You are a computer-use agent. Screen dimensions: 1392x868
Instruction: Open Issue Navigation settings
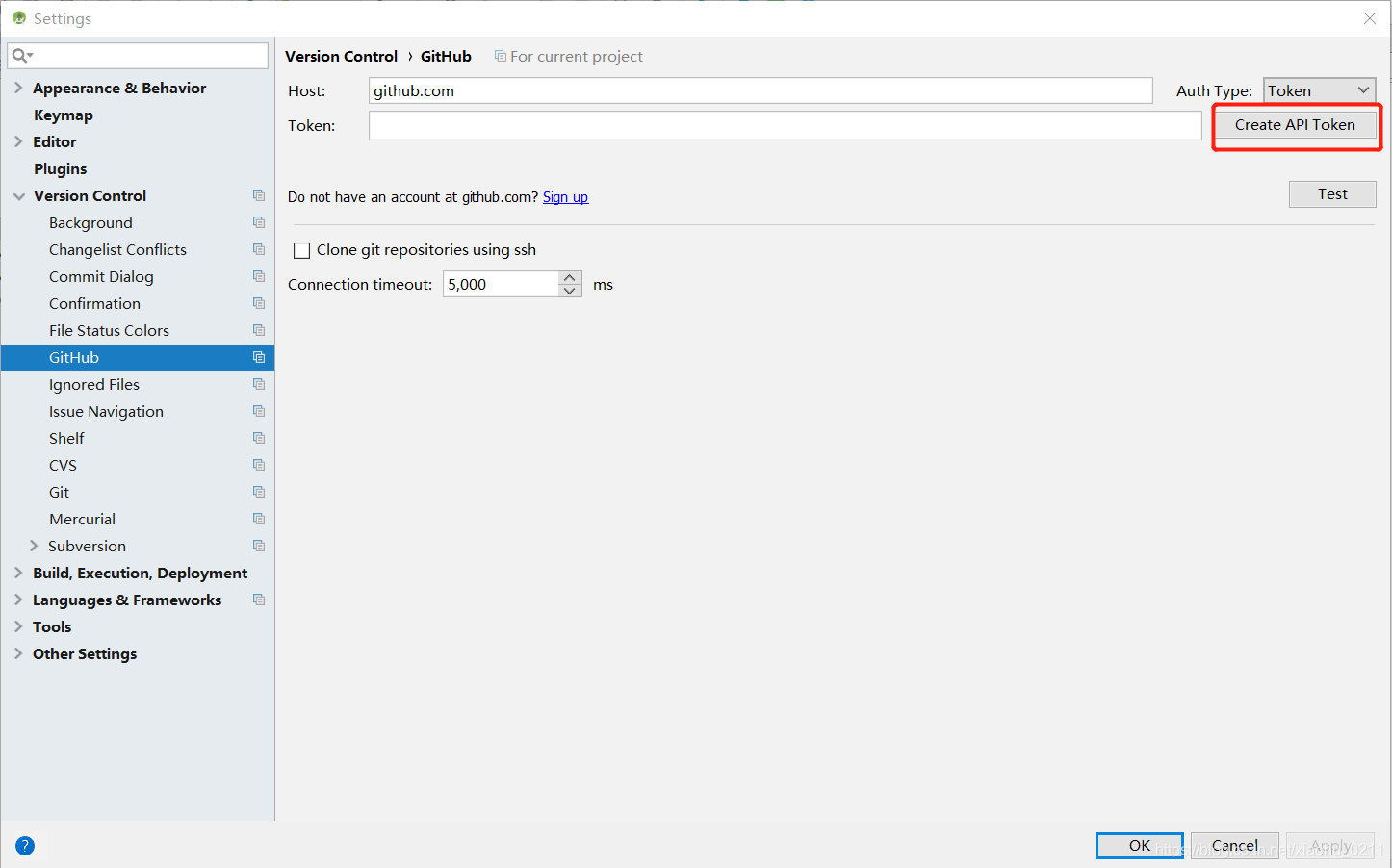click(106, 411)
